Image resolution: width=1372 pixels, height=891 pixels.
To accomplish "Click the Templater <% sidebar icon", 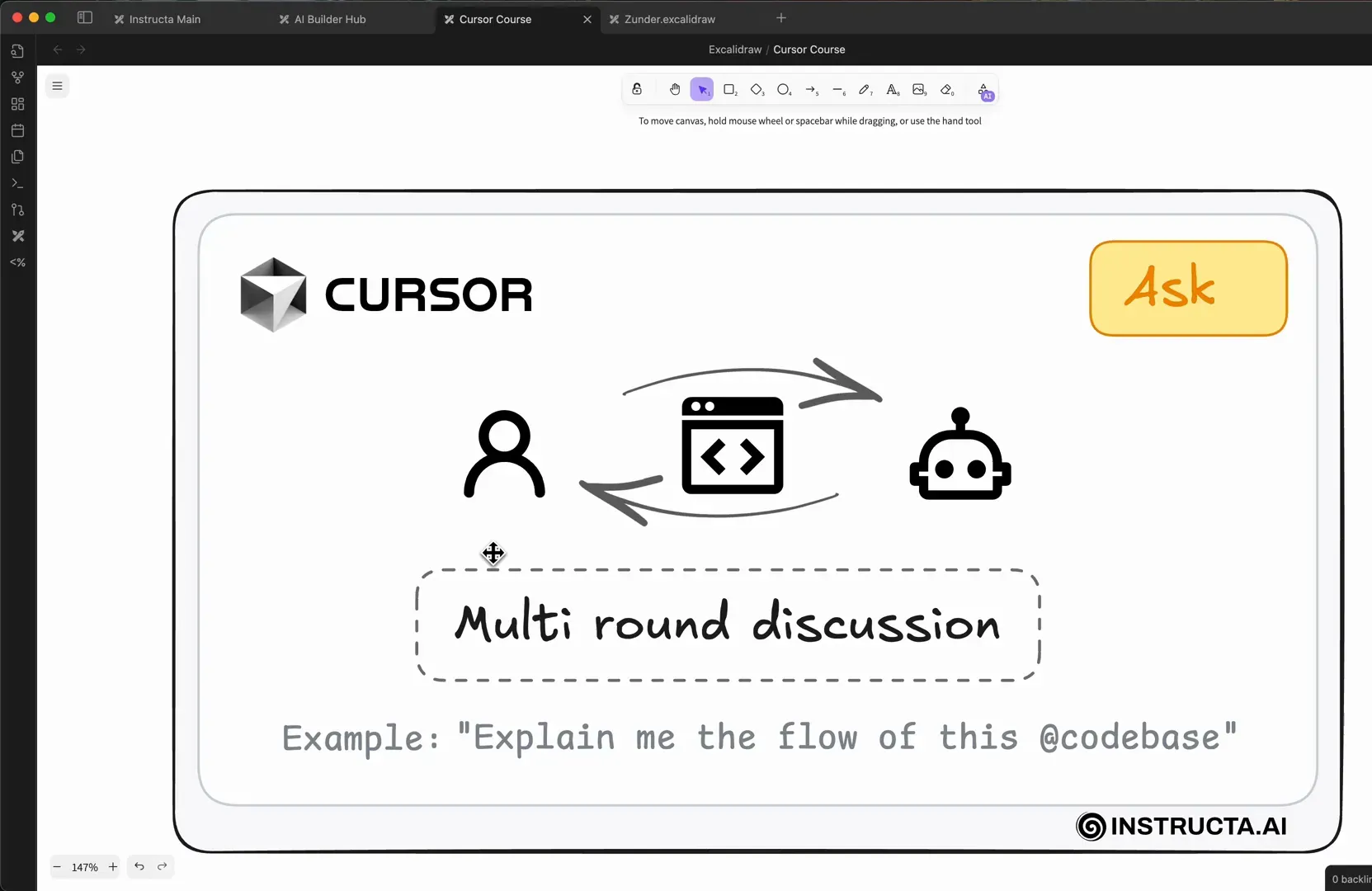I will (17, 262).
